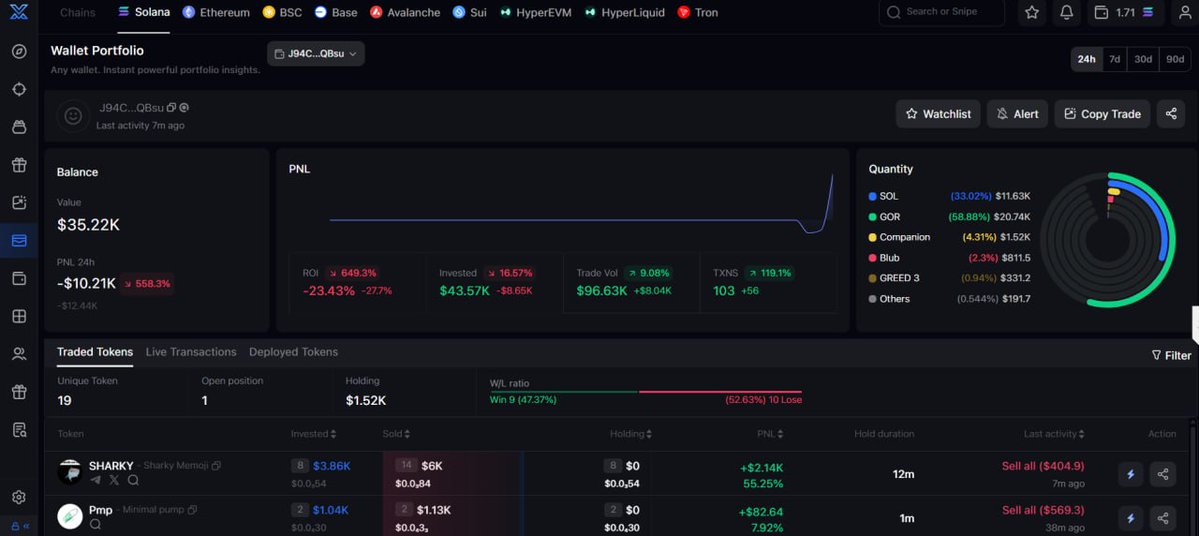Open the Live Transactions tab
Screen dimensions: 1199x536
pyautogui.click(x=191, y=352)
